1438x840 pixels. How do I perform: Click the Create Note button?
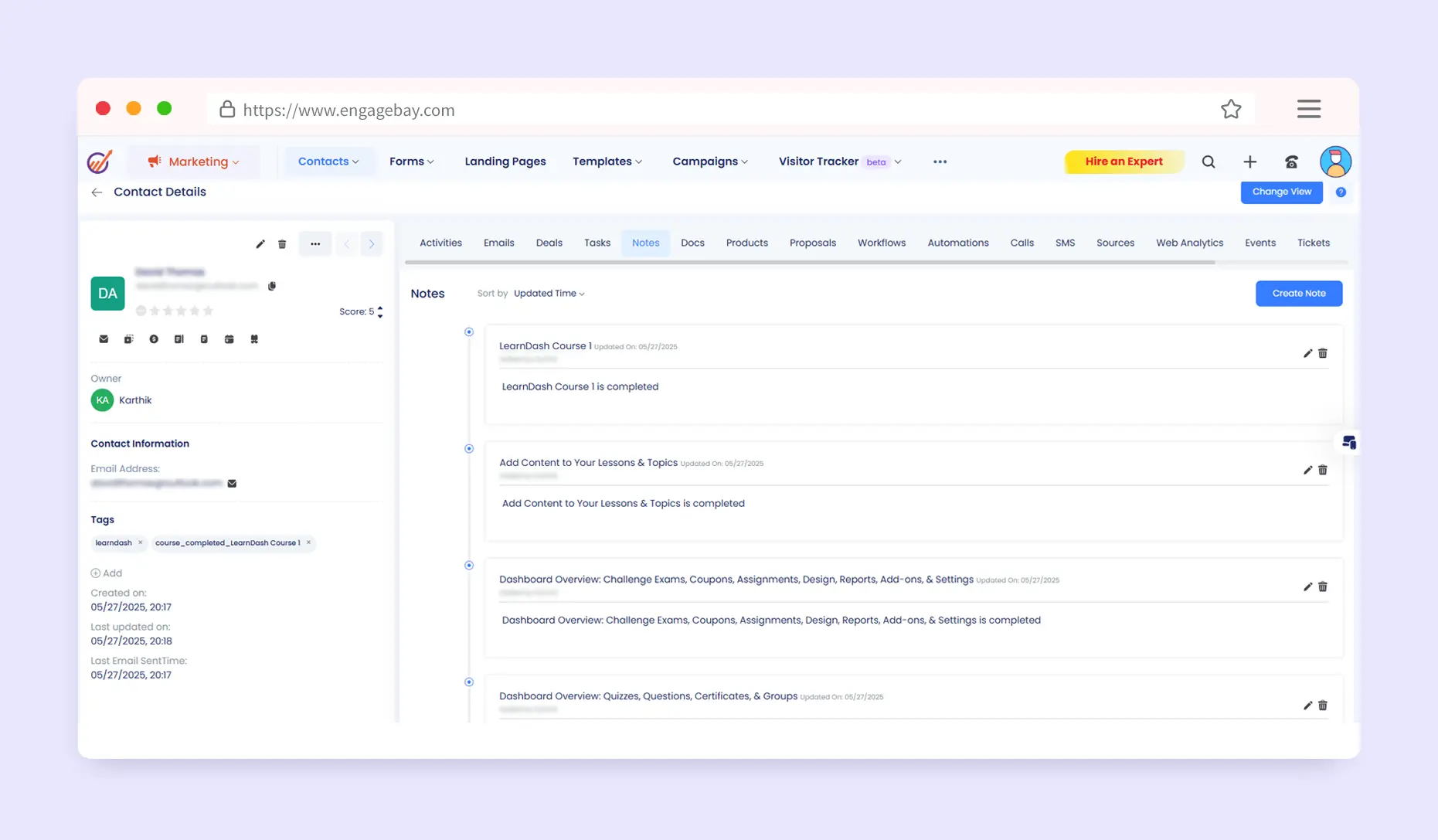pyautogui.click(x=1298, y=294)
